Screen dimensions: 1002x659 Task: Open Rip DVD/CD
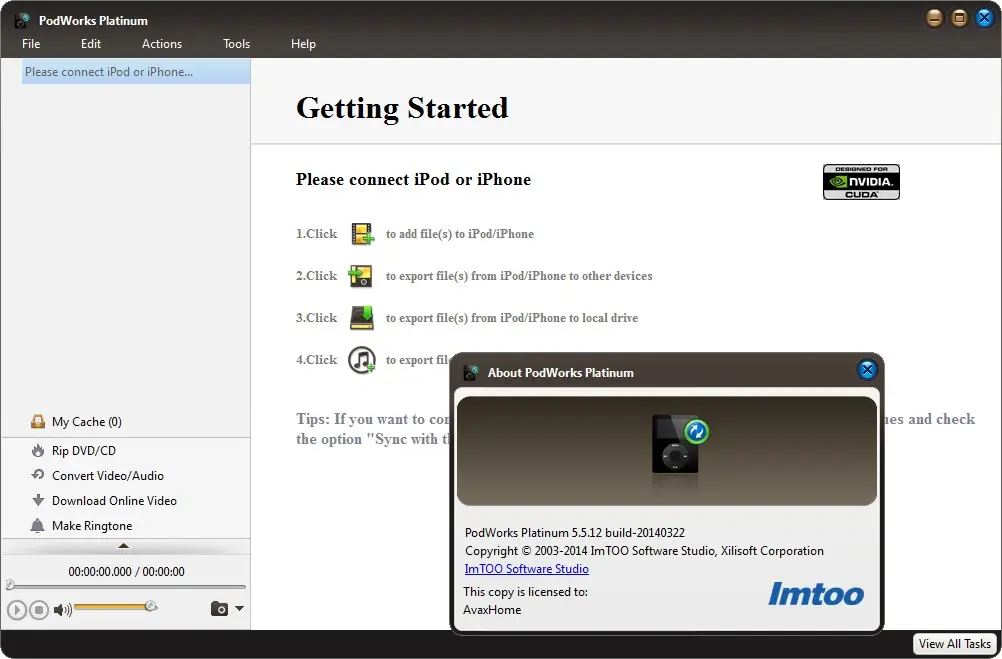[x=84, y=451]
